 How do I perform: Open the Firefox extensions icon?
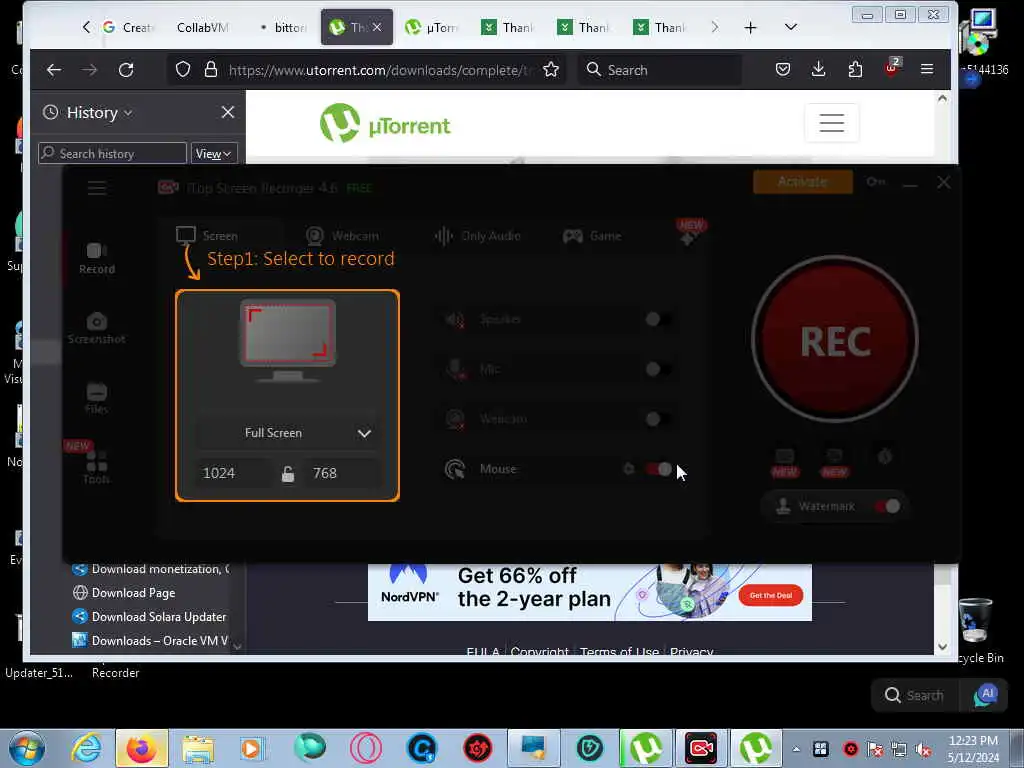pos(855,69)
